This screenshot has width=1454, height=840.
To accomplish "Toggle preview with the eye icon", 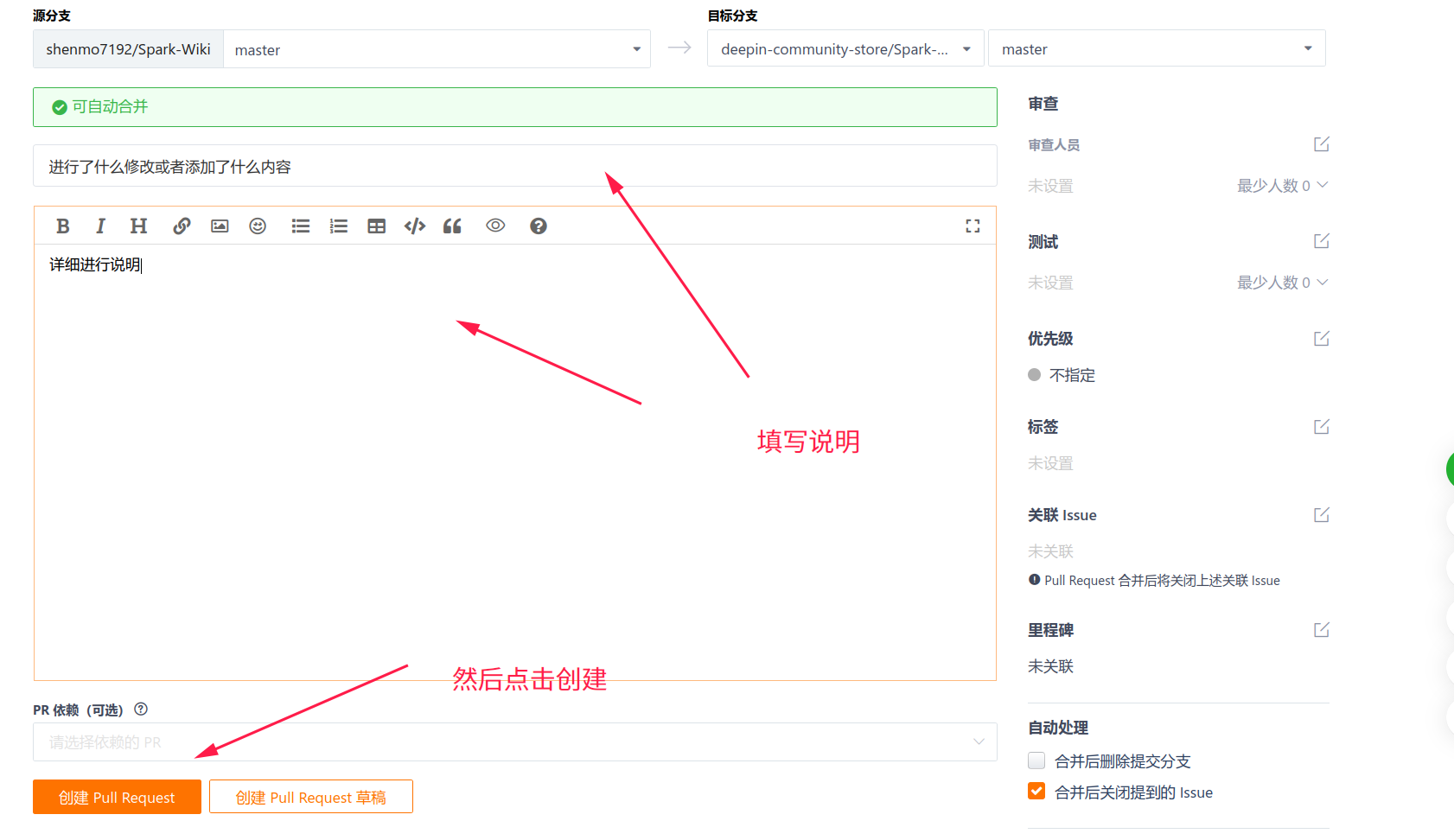I will tap(495, 226).
